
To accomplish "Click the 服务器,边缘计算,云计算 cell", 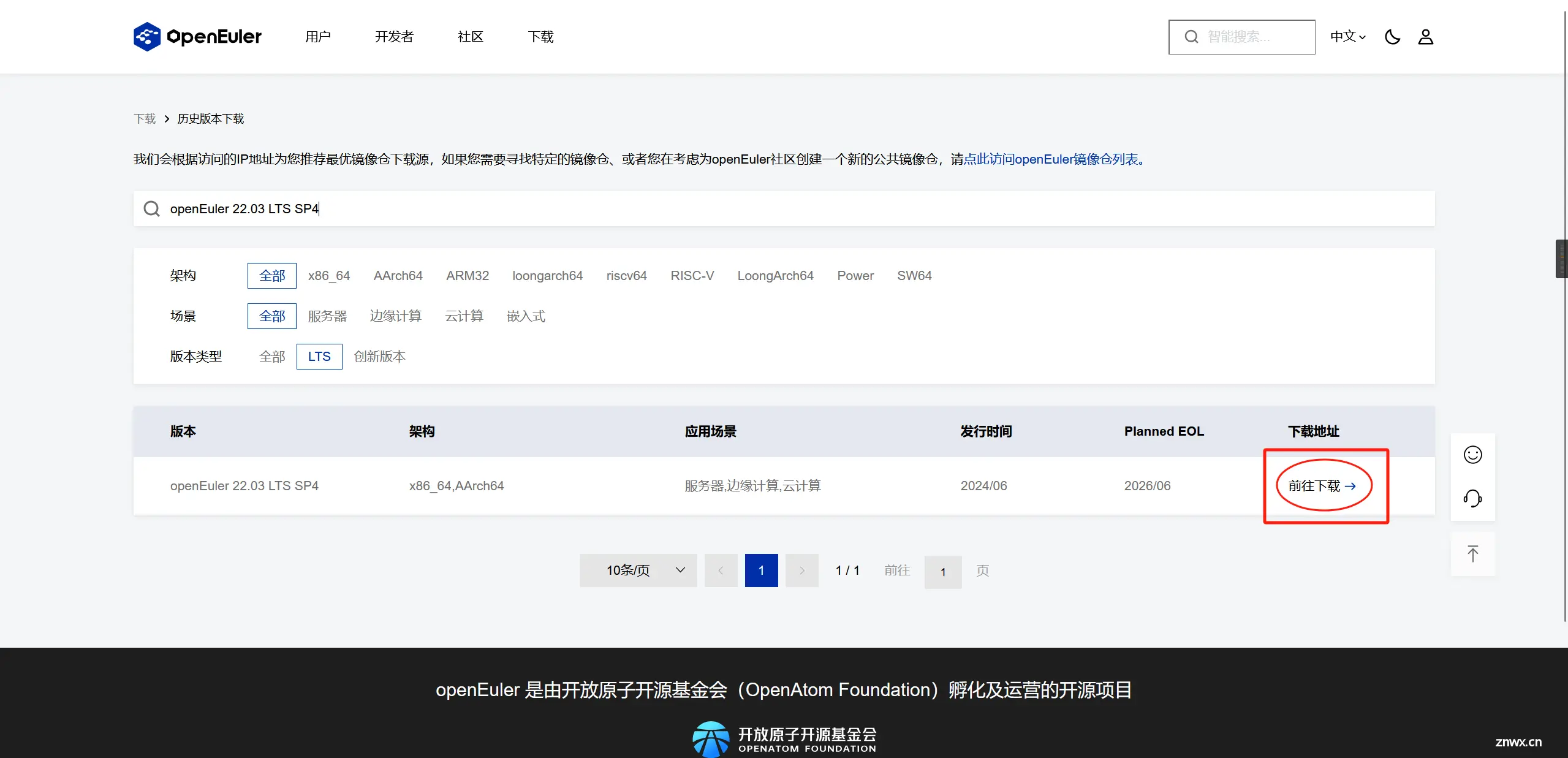I will tap(752, 486).
